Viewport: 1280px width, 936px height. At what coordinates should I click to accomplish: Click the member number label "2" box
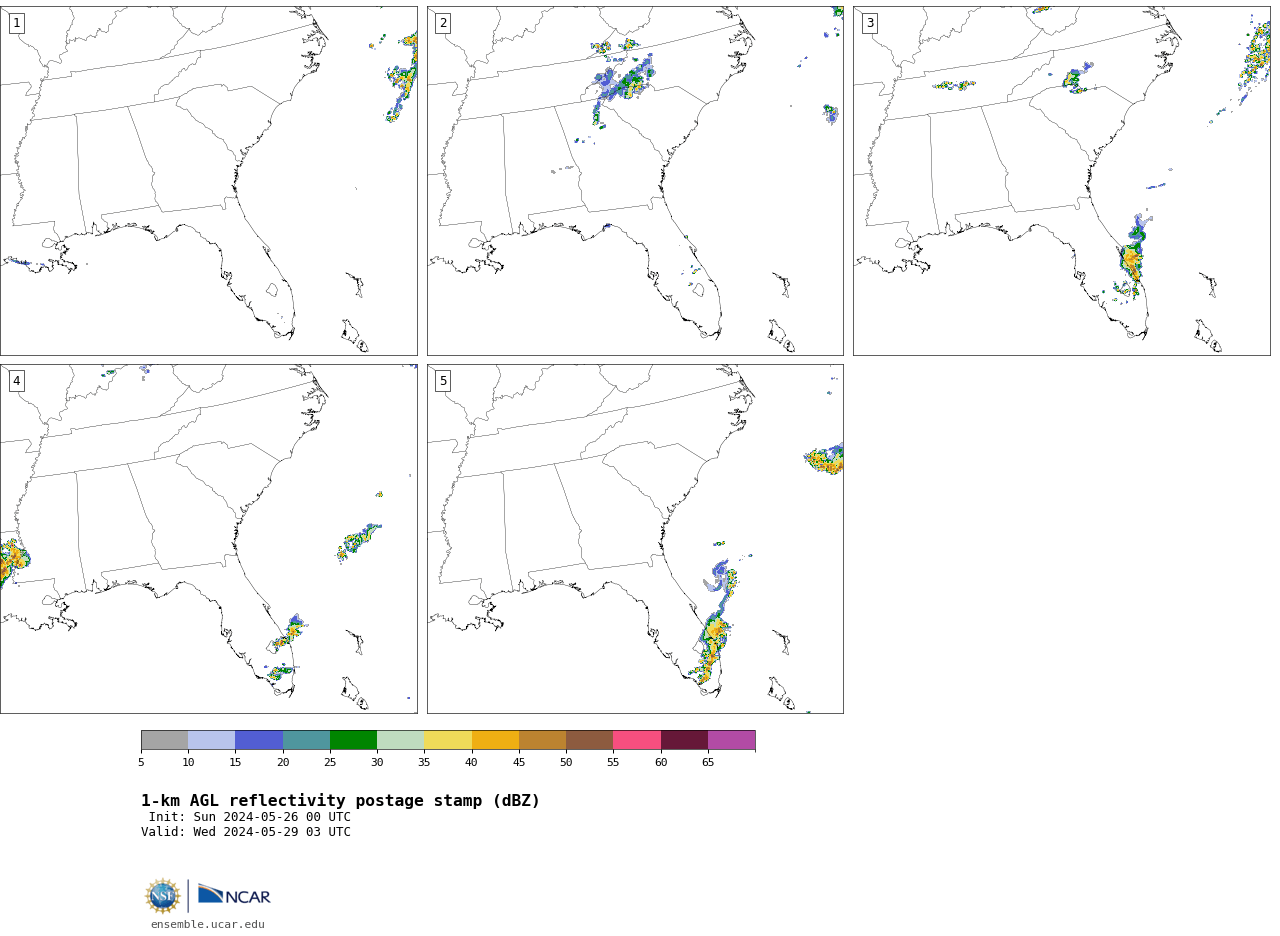443,23
